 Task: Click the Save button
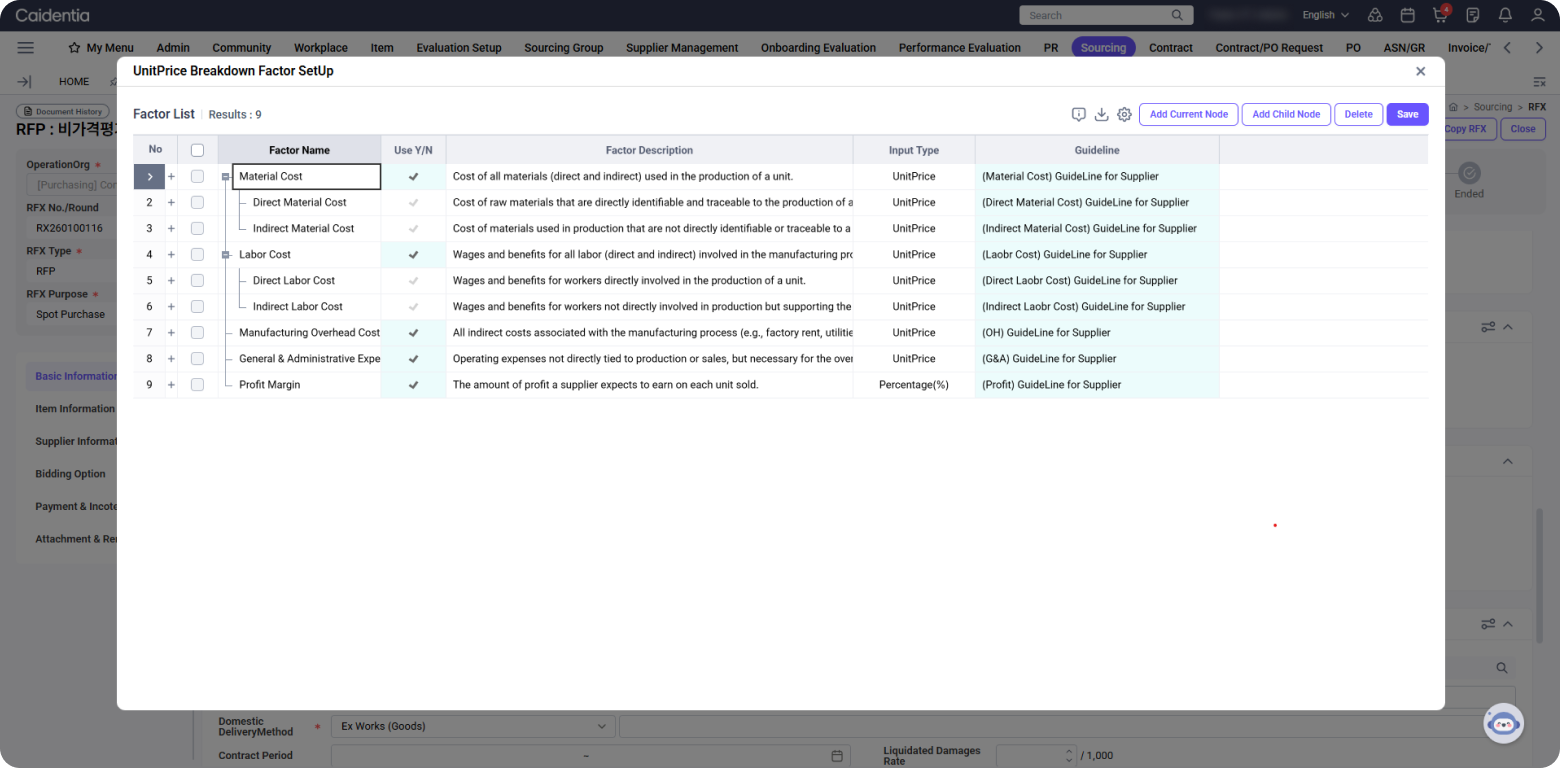pos(1407,114)
